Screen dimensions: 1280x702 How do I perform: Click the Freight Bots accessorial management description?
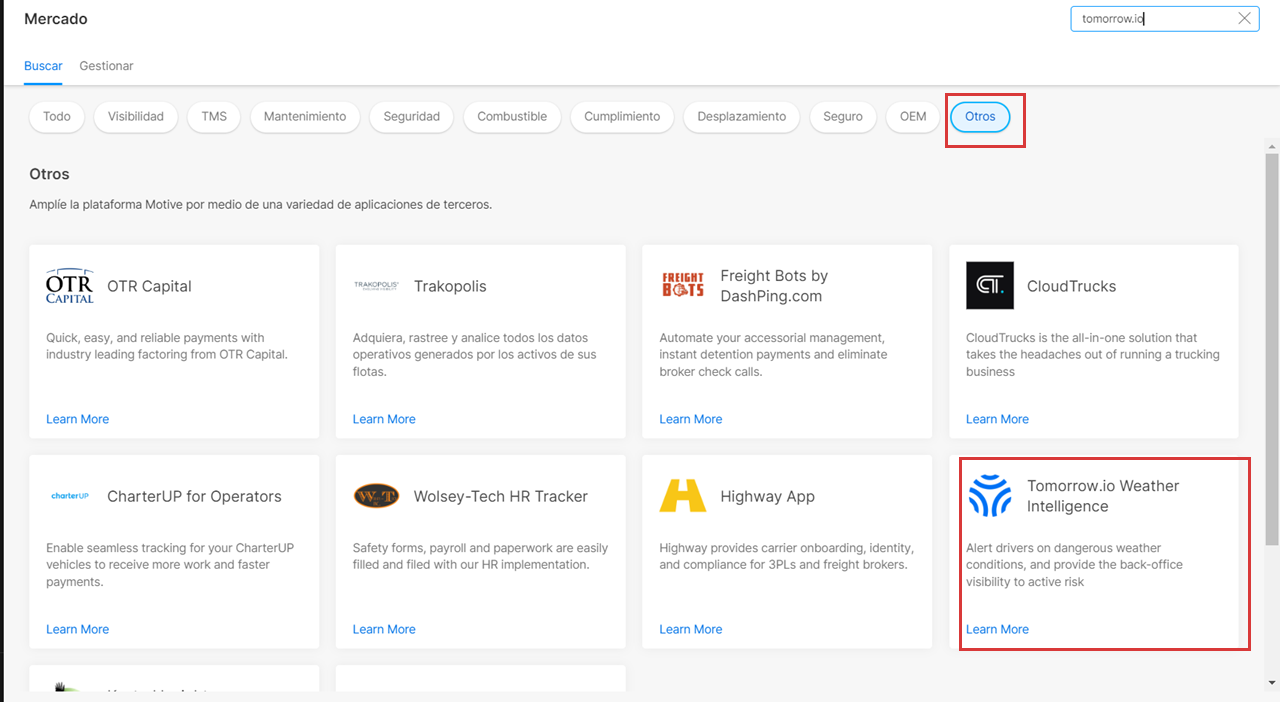(x=772, y=355)
